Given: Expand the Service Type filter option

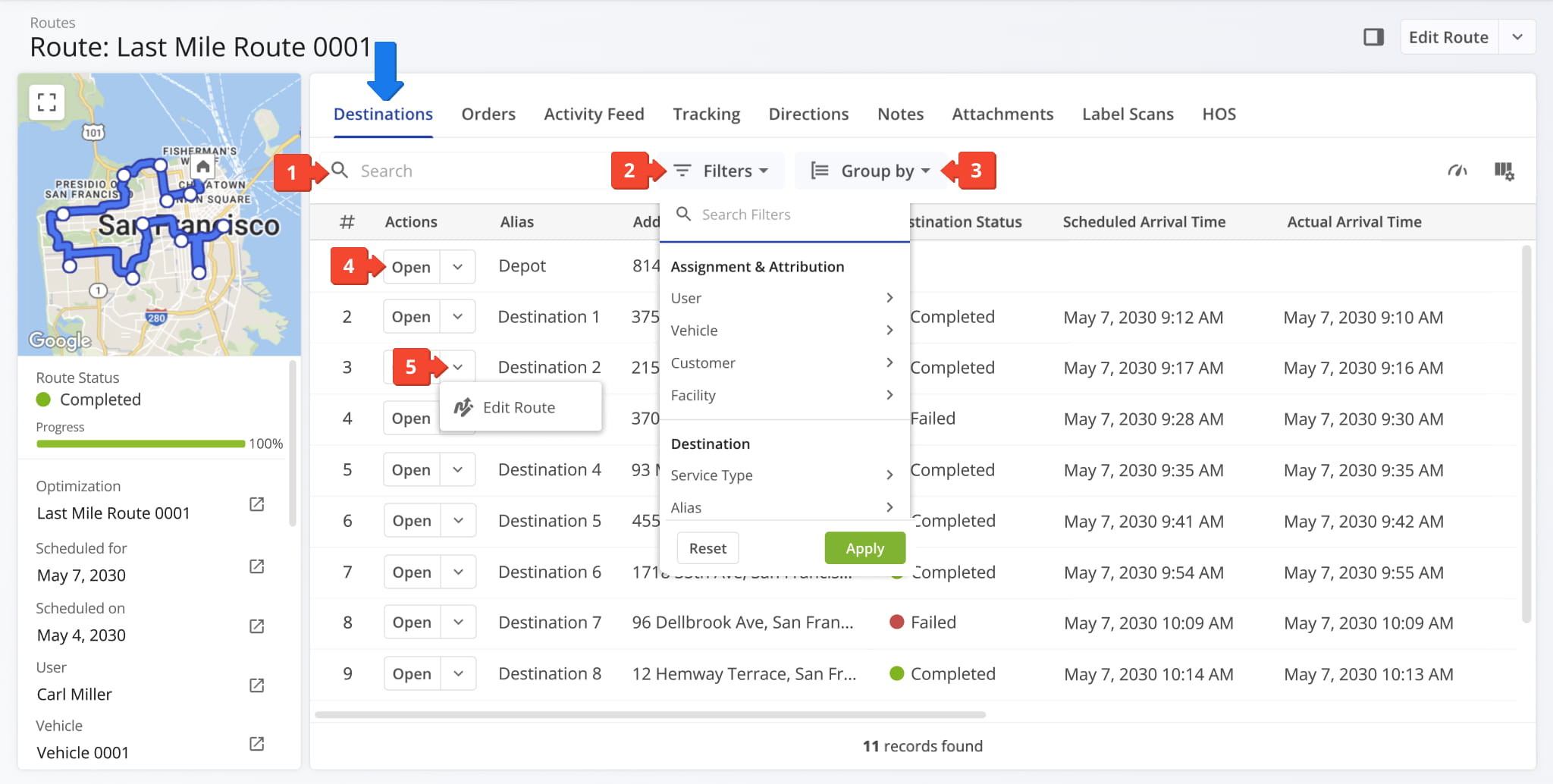Looking at the screenshot, I should point(781,475).
